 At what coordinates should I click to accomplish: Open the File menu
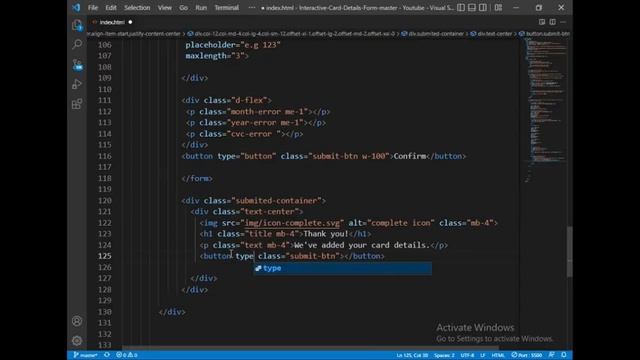coord(93,8)
